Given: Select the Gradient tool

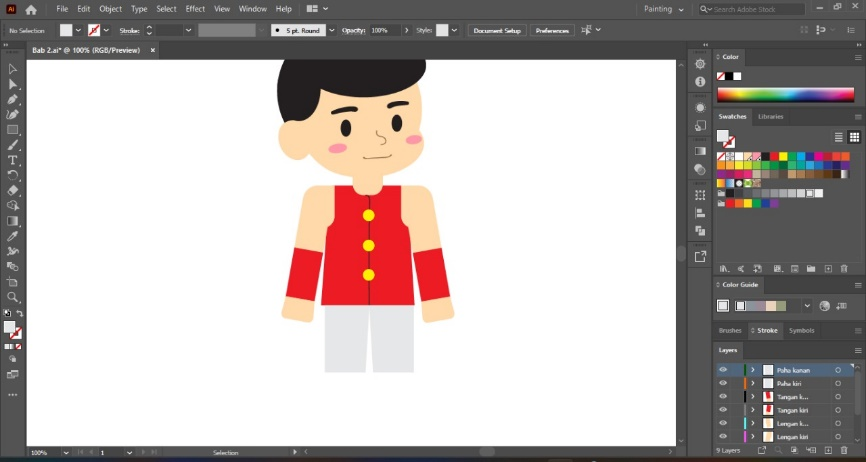Looking at the screenshot, I should [12, 221].
